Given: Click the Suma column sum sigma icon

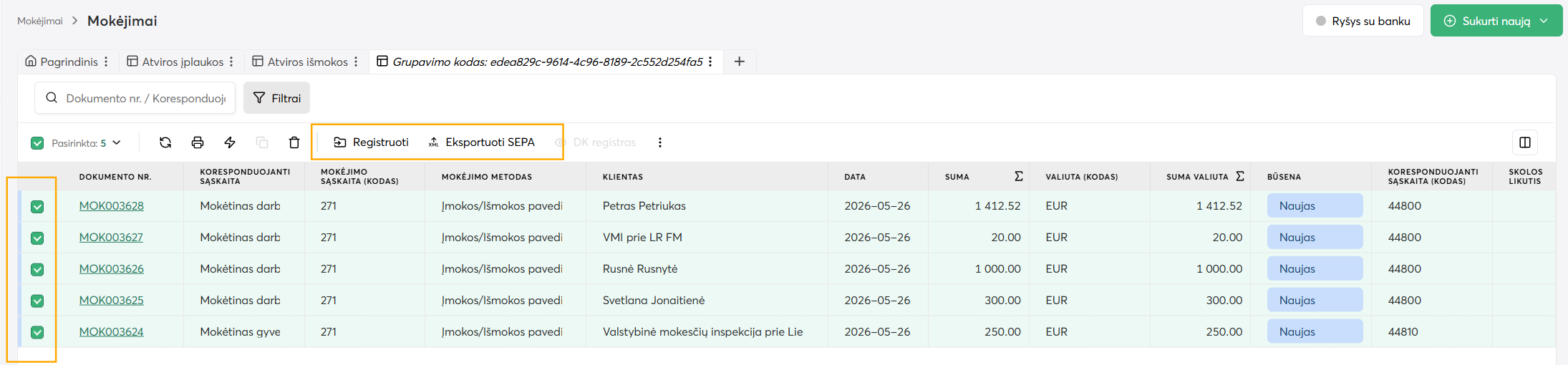Looking at the screenshot, I should 1019,176.
